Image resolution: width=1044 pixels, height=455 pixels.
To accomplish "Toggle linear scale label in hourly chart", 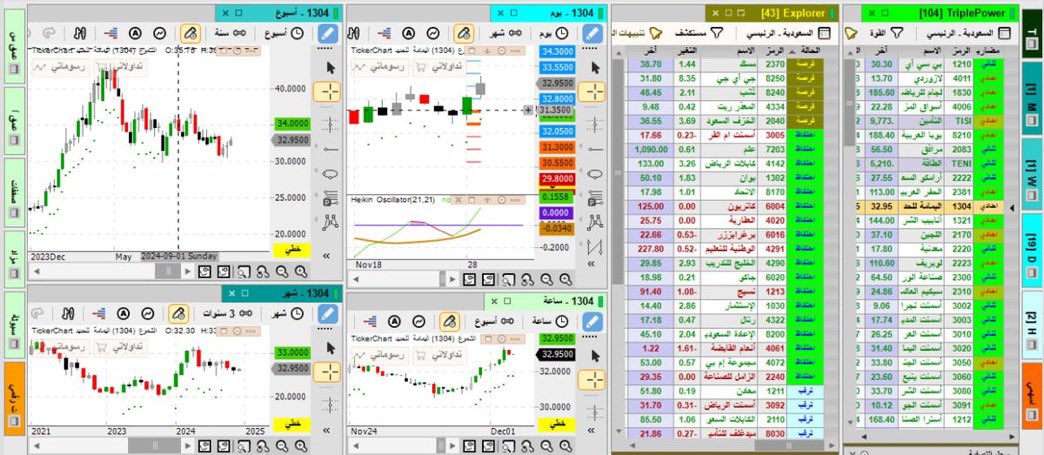I will 558,424.
